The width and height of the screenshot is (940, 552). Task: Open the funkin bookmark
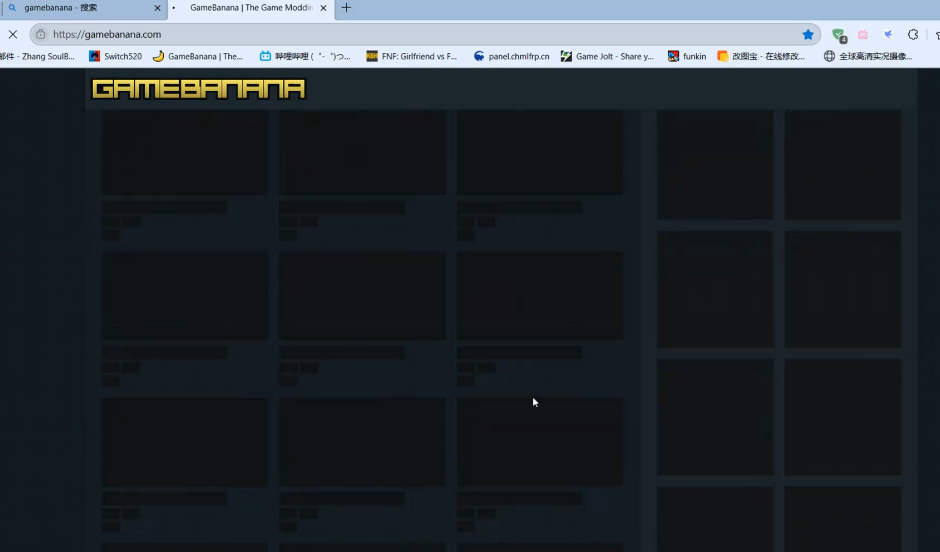(686, 56)
